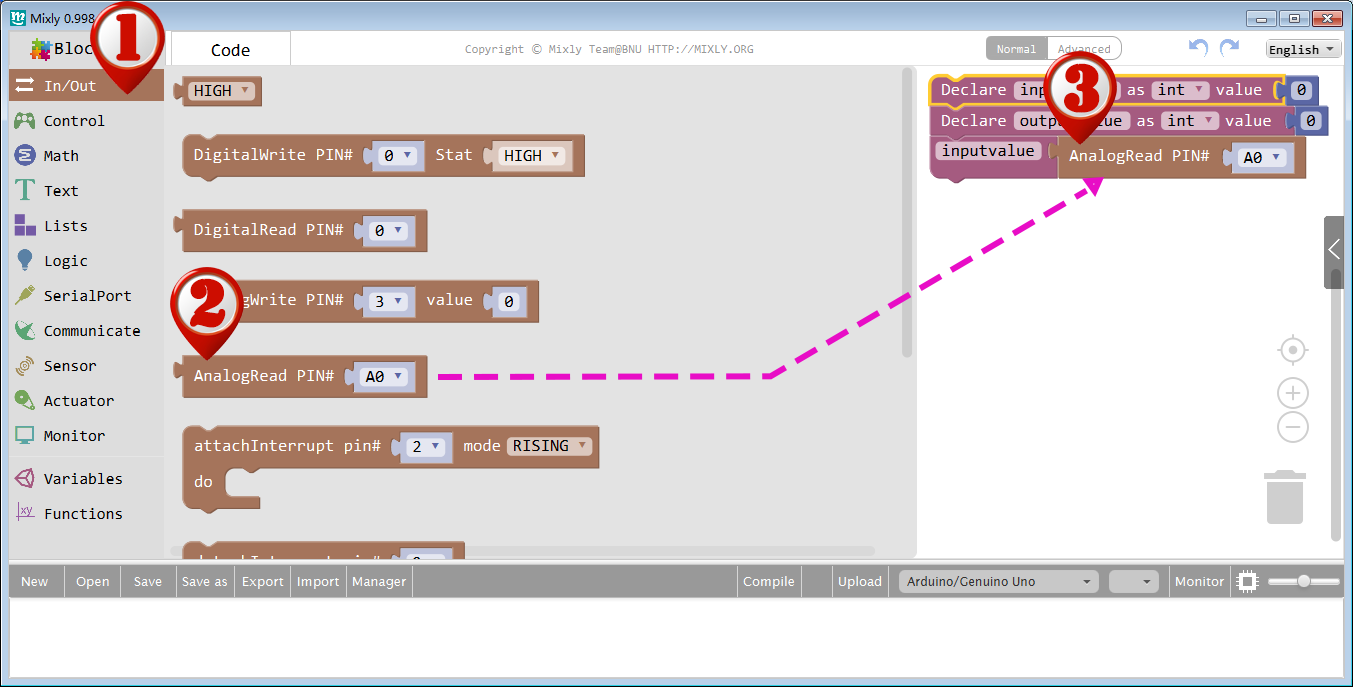
Task: Click the undo arrow icon
Action: 1198,48
